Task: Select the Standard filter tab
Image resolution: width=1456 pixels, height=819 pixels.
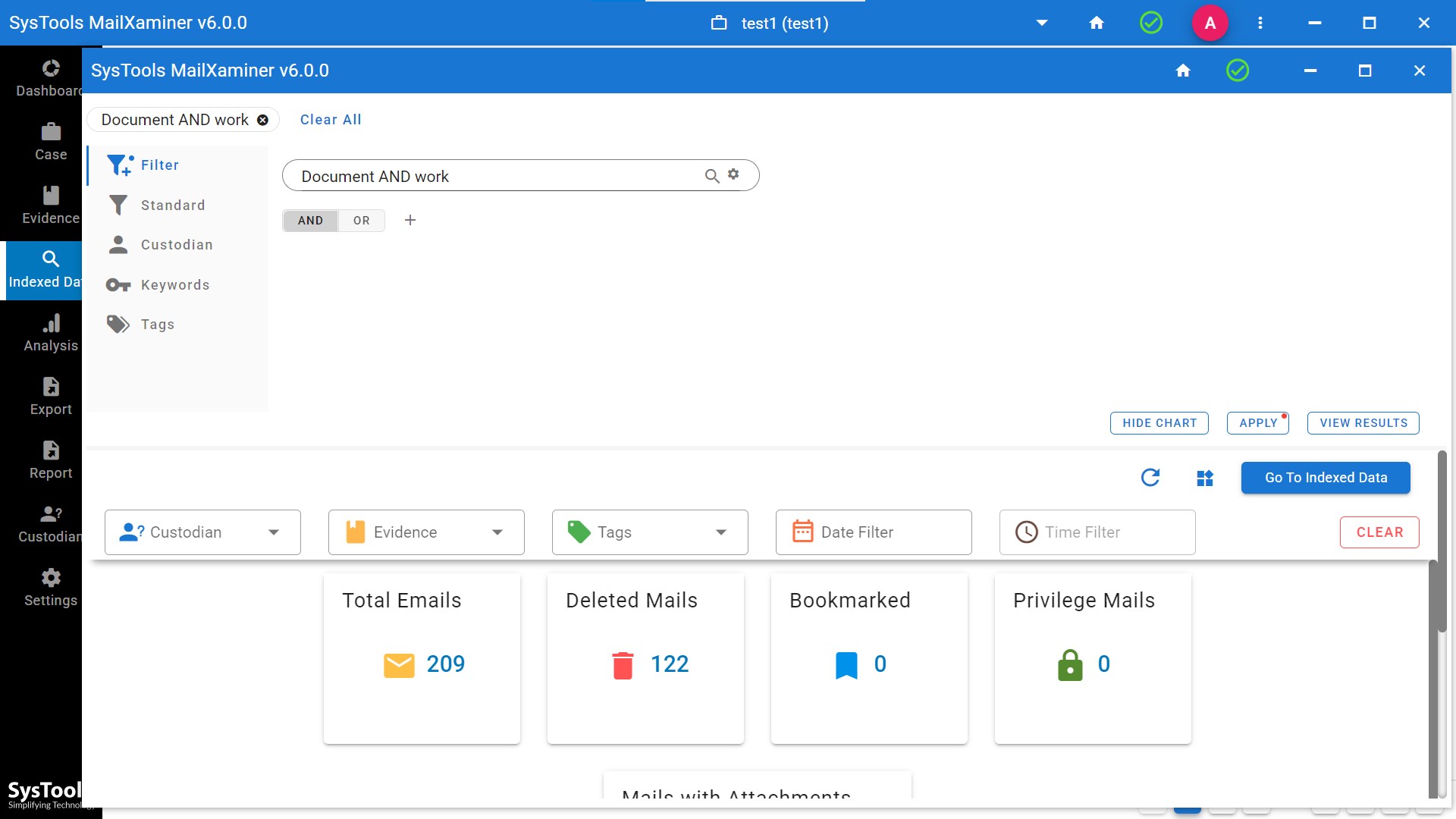Action: click(x=177, y=206)
